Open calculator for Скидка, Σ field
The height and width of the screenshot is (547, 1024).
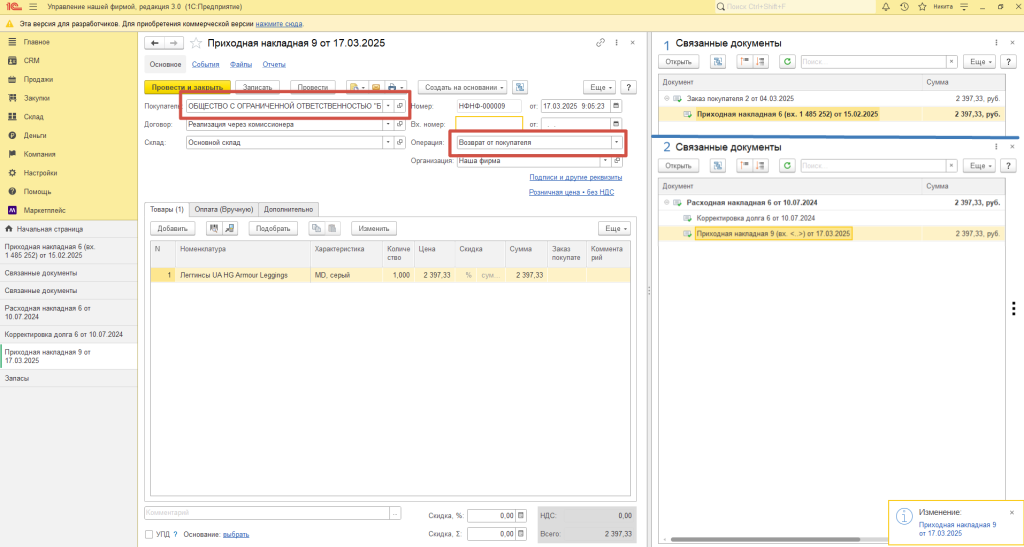[x=521, y=534]
